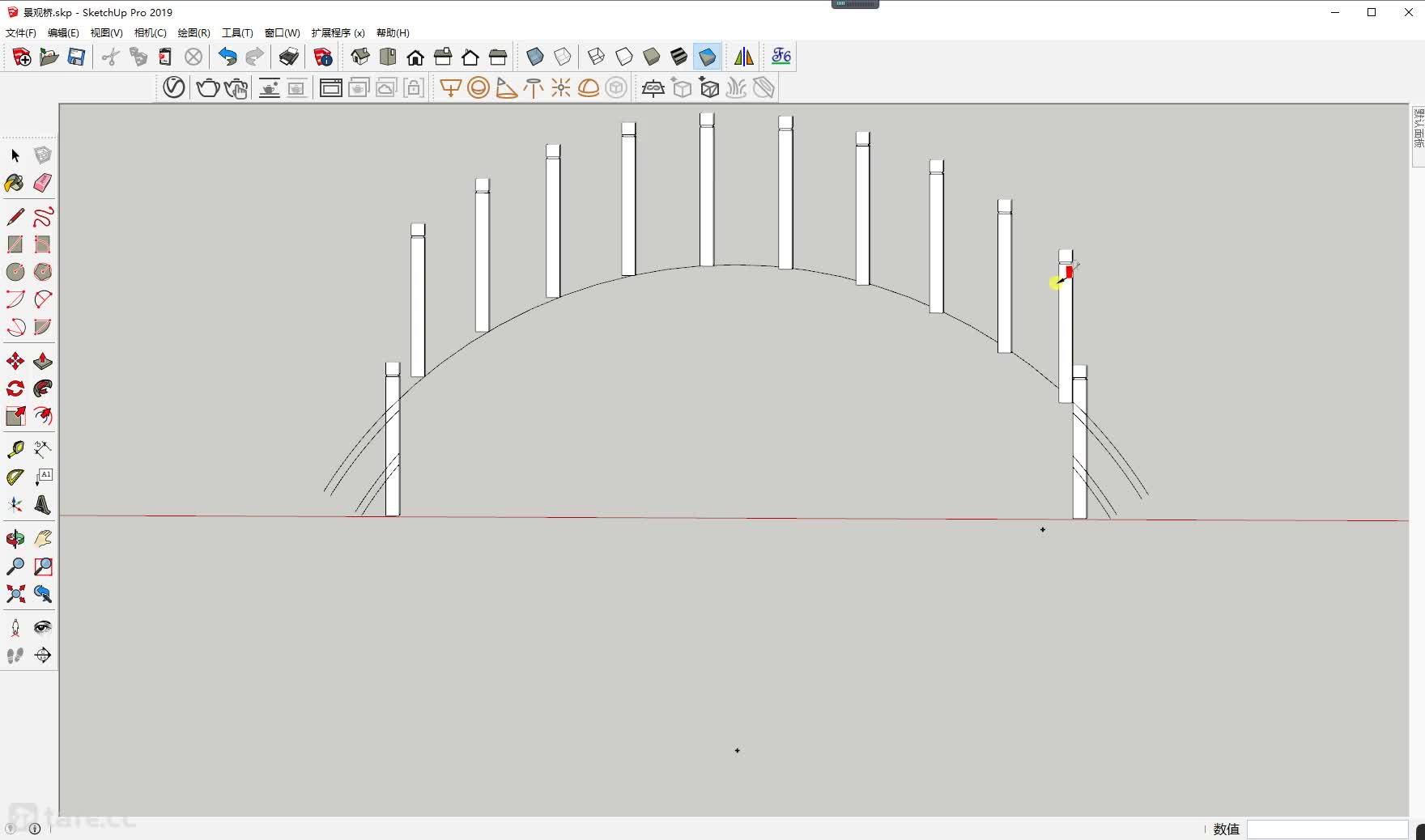Select the Offset tool
Screen dimensions: 1425x840
[x=43, y=416]
